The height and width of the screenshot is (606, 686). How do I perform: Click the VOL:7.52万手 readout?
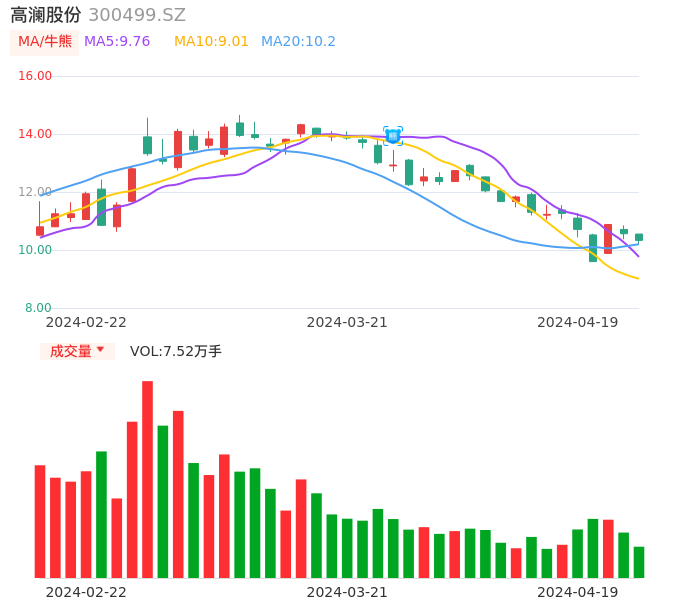click(176, 351)
